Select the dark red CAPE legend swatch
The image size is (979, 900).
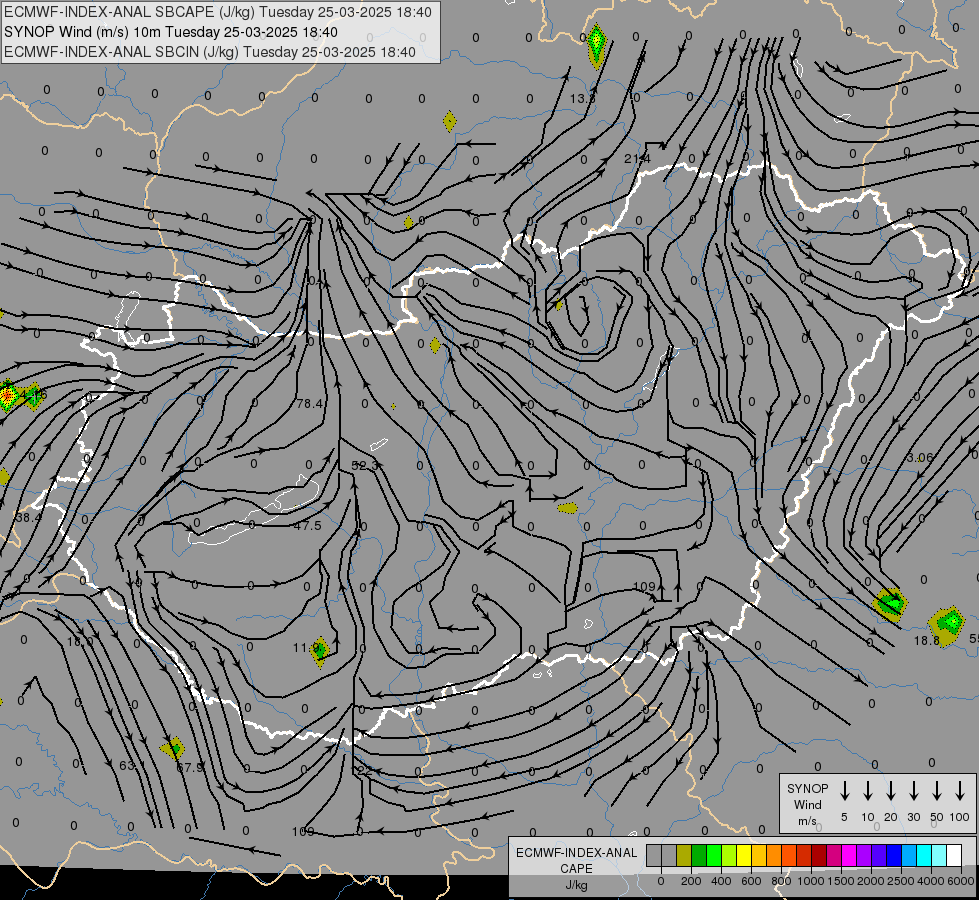(819, 856)
